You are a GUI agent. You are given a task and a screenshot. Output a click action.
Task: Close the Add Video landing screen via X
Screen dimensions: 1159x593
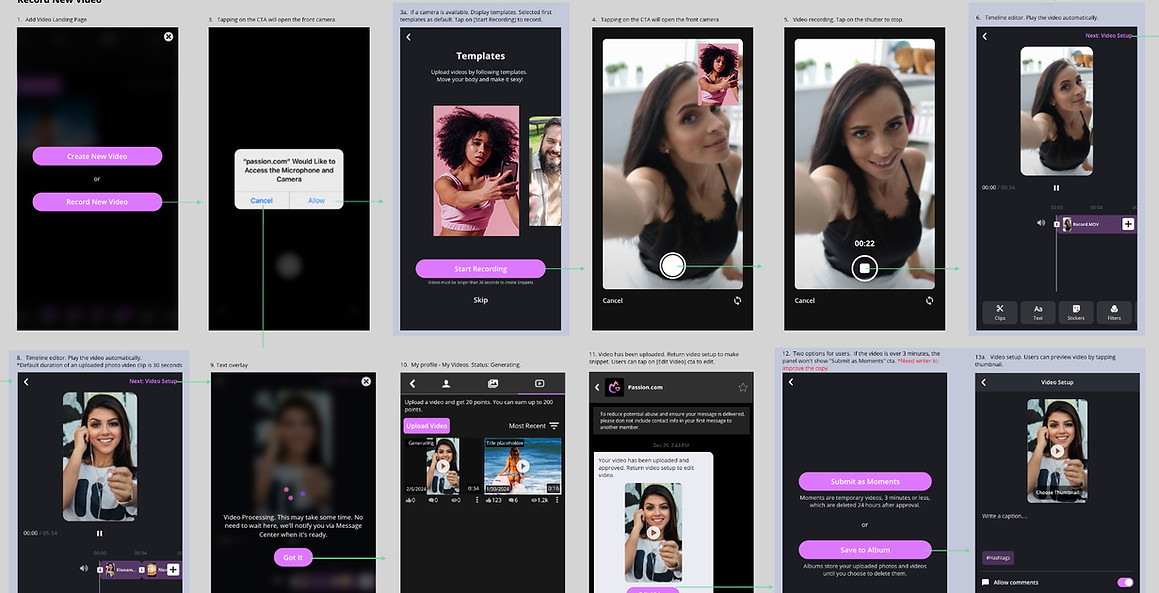(x=169, y=36)
